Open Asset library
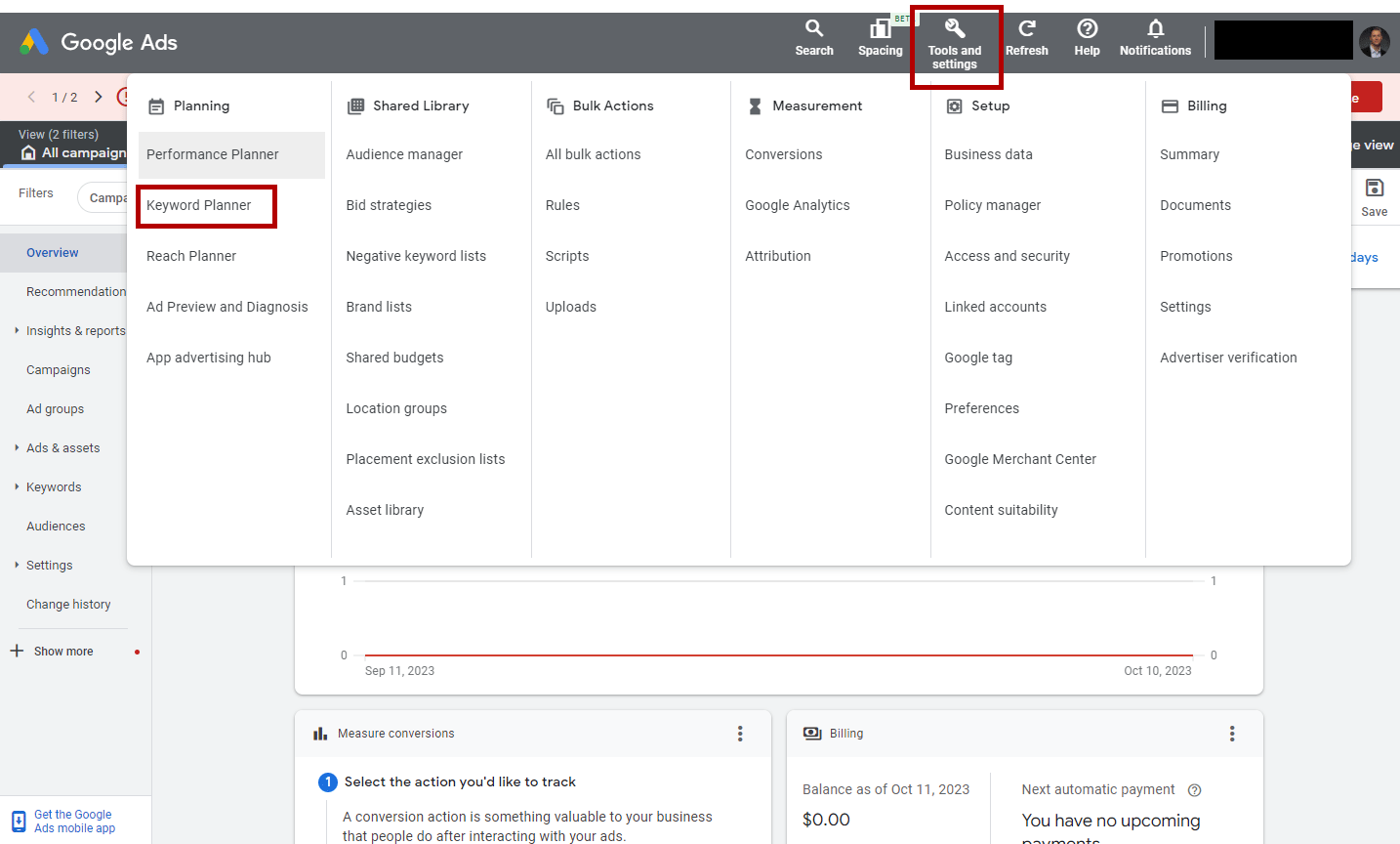 pyautogui.click(x=385, y=510)
